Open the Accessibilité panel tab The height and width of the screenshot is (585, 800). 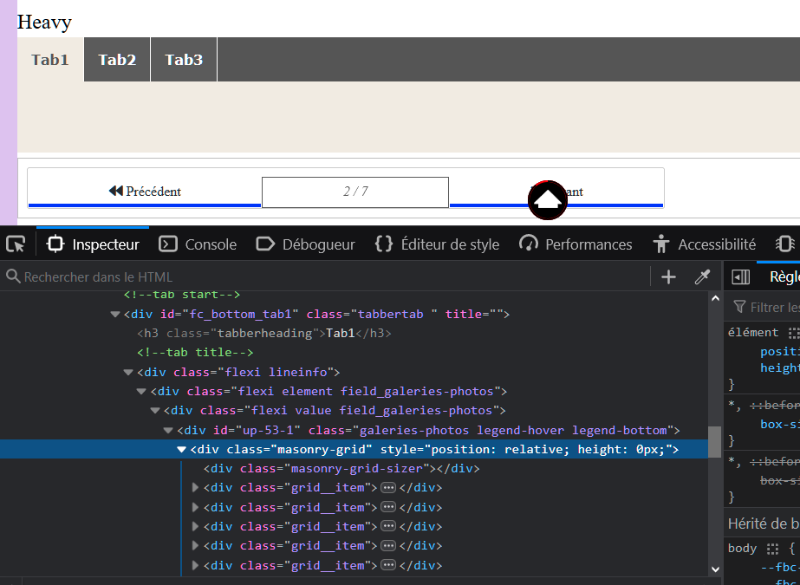tap(705, 245)
